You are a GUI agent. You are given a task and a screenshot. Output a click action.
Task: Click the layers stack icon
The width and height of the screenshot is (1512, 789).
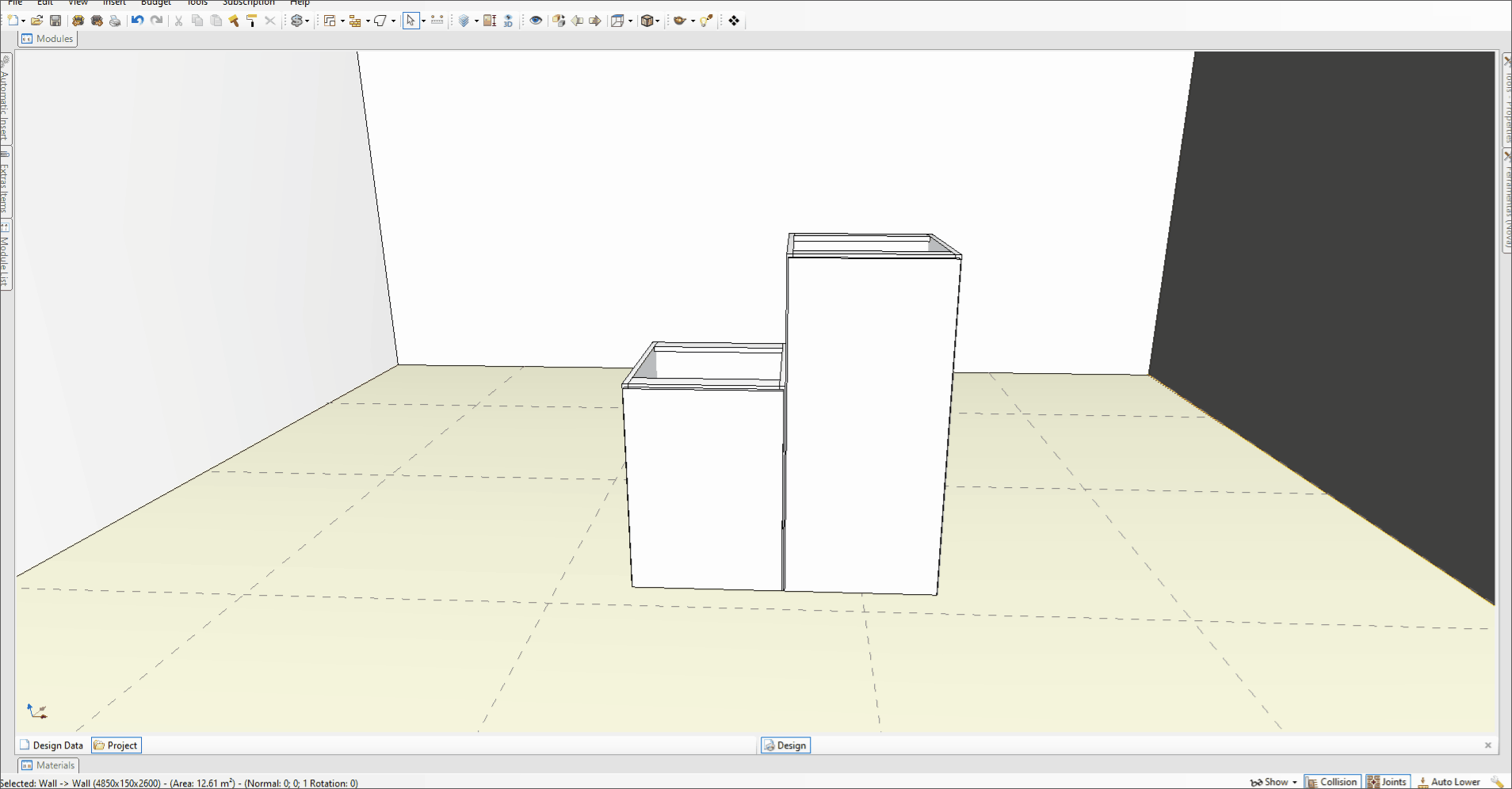(464, 21)
